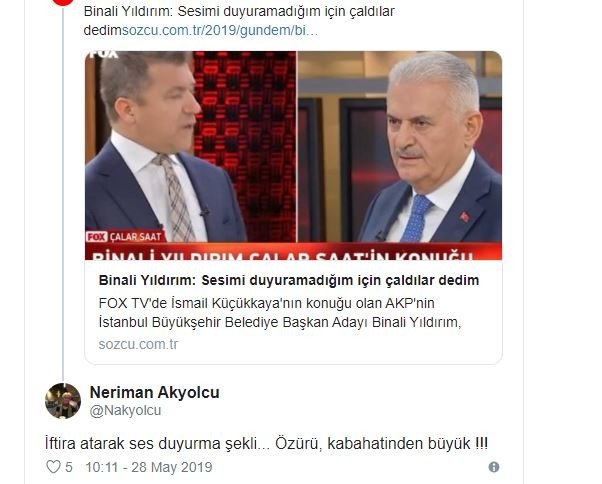Viewport: 602px width, 484px height.
Task: Click the FOX Çalar Saat badge in the image
Action: (x=125, y=236)
